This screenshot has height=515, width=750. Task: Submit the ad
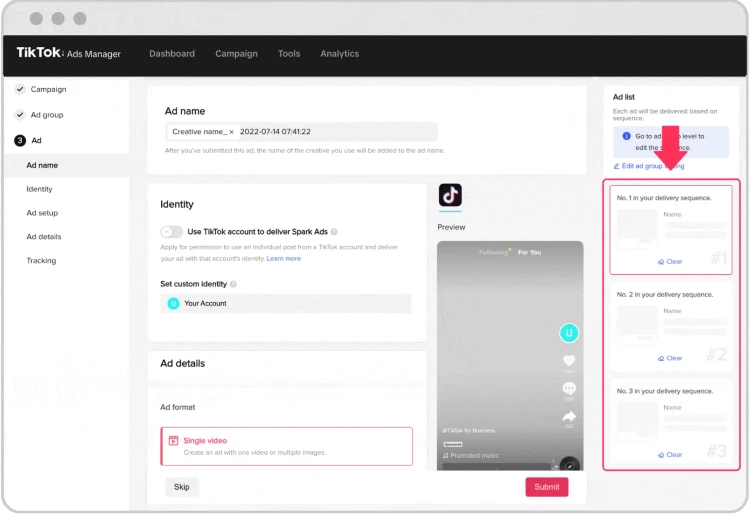(547, 487)
